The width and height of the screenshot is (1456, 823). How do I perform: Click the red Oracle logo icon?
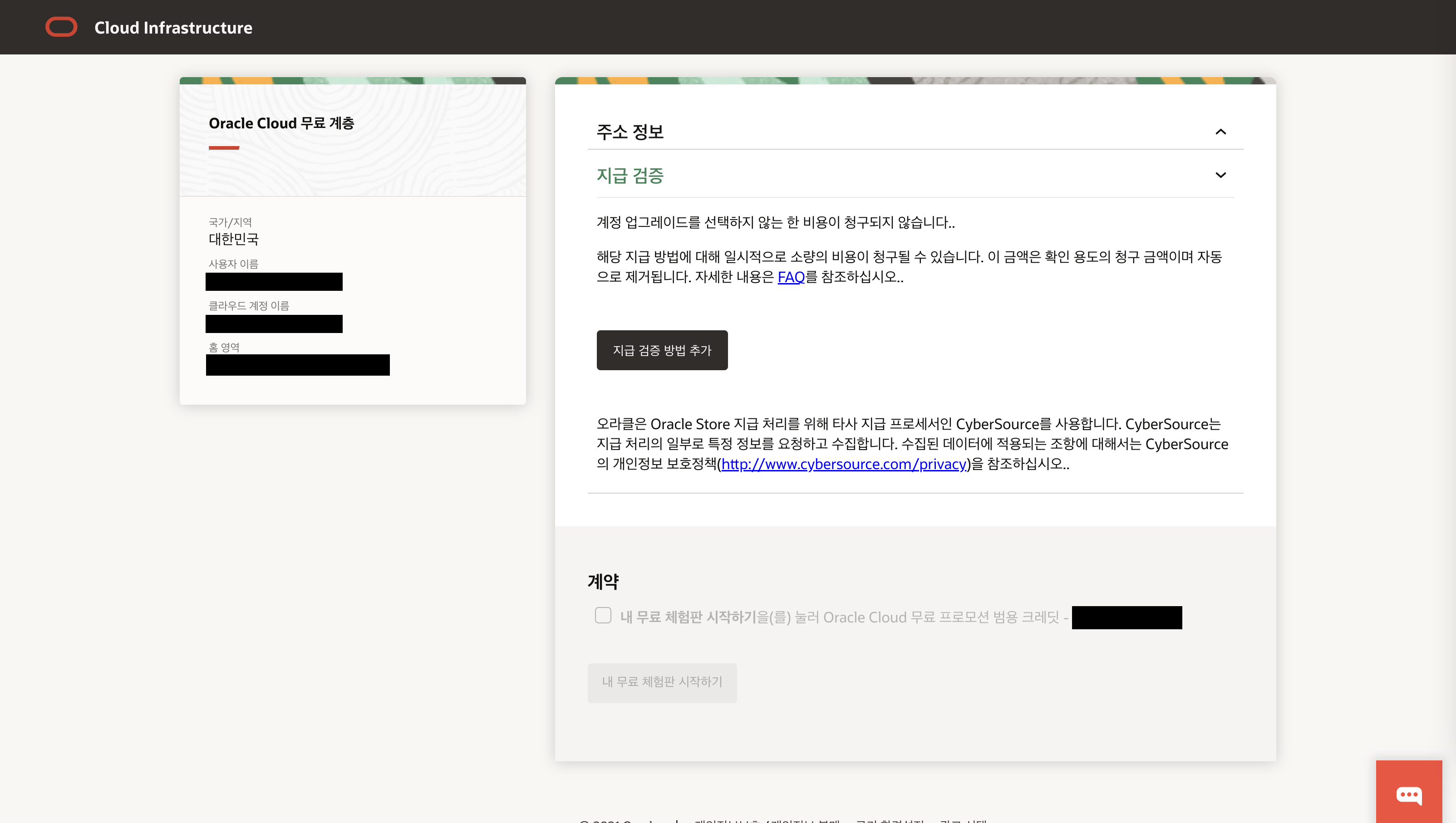(61, 27)
